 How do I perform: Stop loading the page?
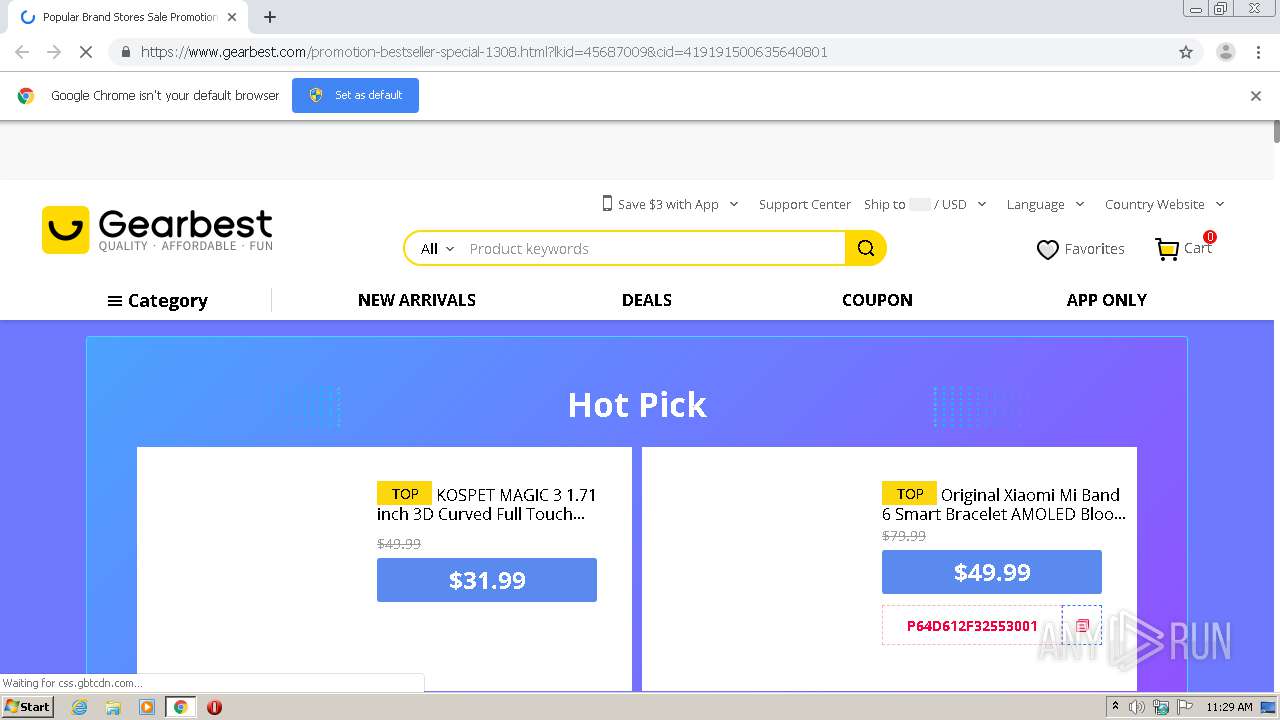click(x=86, y=52)
